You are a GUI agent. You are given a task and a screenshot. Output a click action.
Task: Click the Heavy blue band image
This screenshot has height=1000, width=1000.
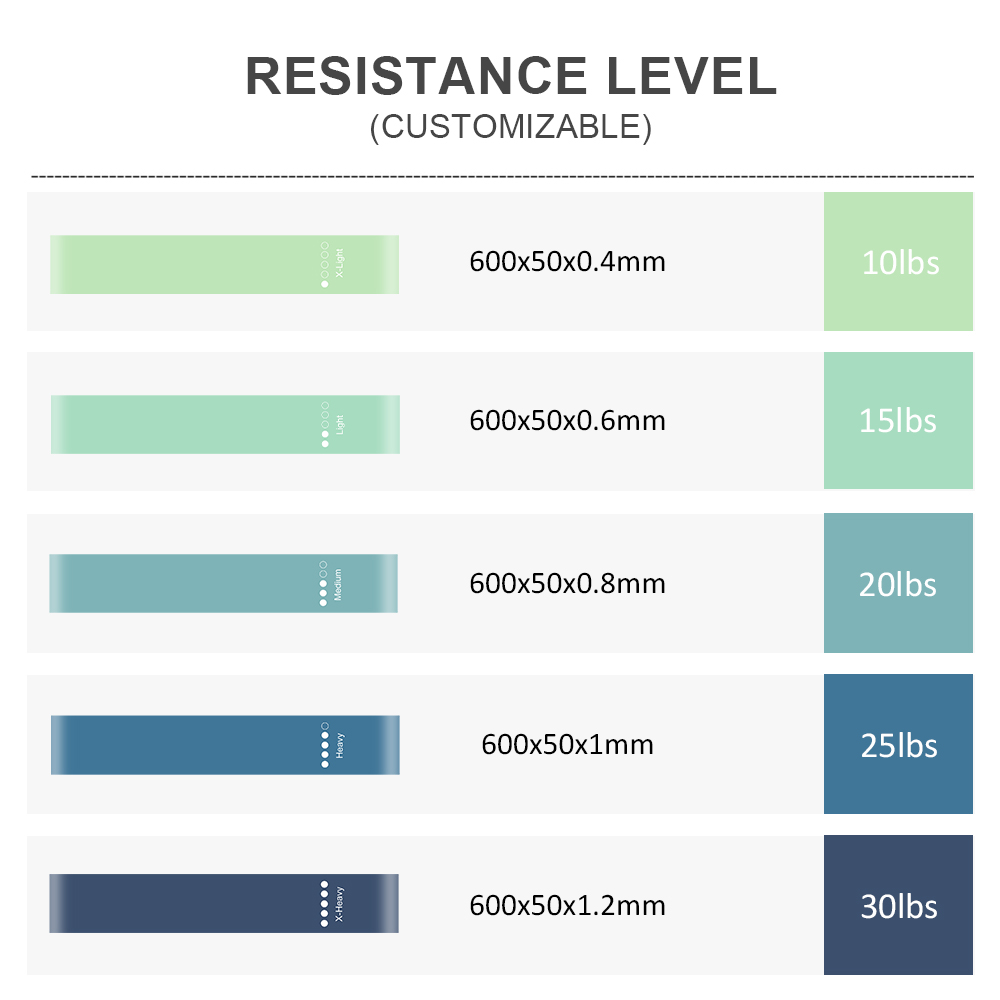225,745
